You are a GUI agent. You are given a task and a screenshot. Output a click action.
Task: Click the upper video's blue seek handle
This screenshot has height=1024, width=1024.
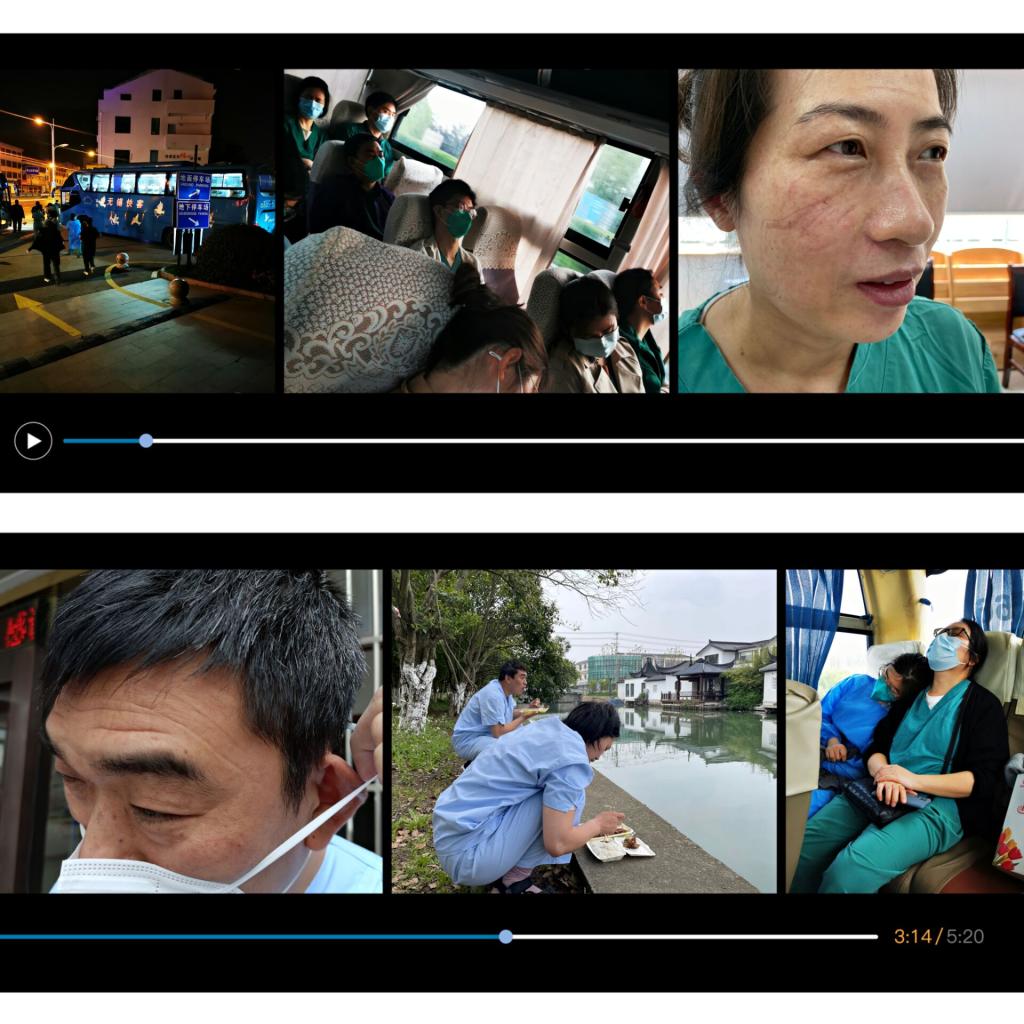coord(146,440)
